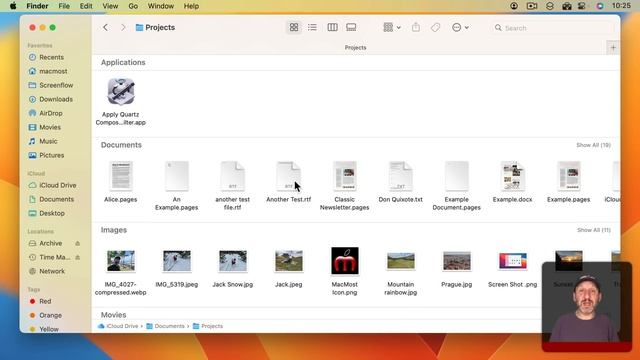Click Documents in the path bar
640x360 pixels.
click(x=165, y=326)
